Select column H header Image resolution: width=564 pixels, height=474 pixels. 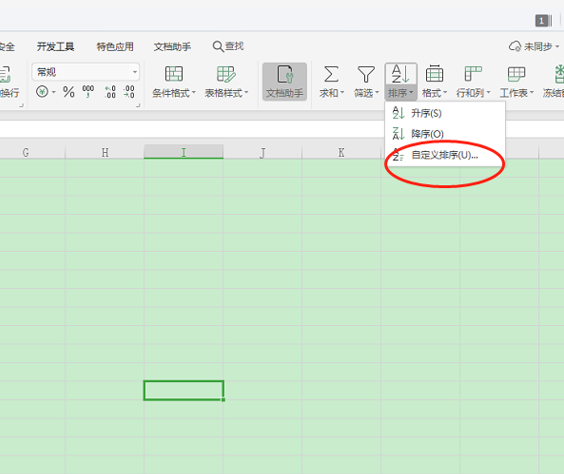coord(105,152)
